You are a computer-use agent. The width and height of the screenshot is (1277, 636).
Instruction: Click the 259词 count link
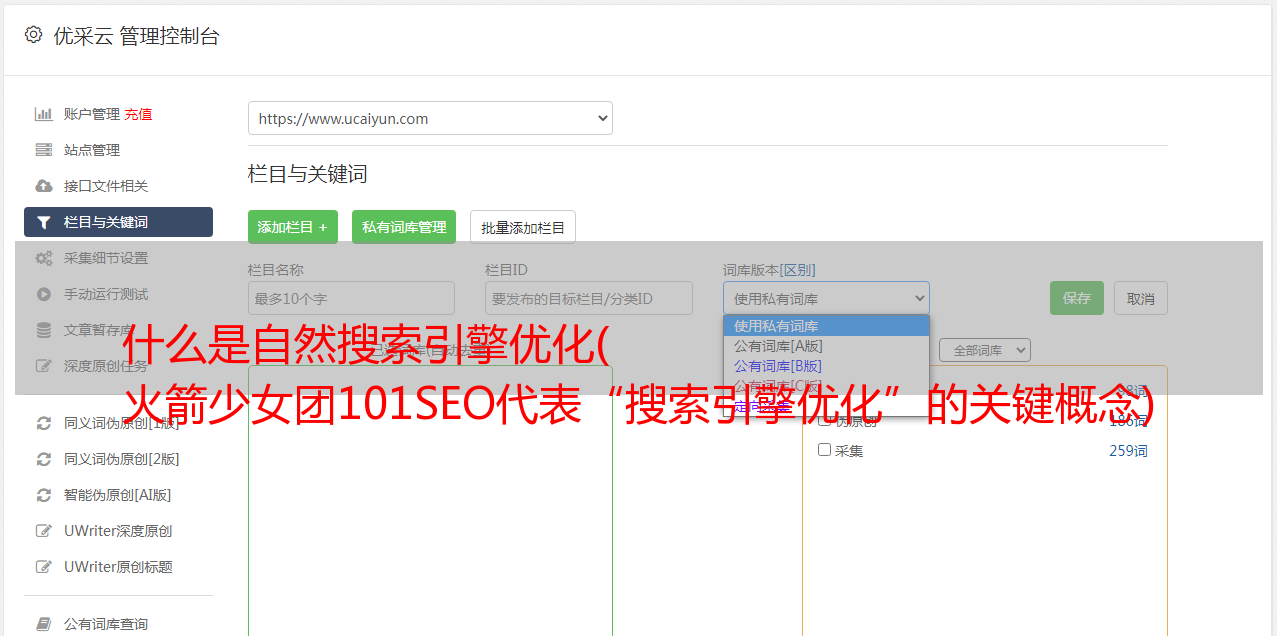(x=1128, y=451)
